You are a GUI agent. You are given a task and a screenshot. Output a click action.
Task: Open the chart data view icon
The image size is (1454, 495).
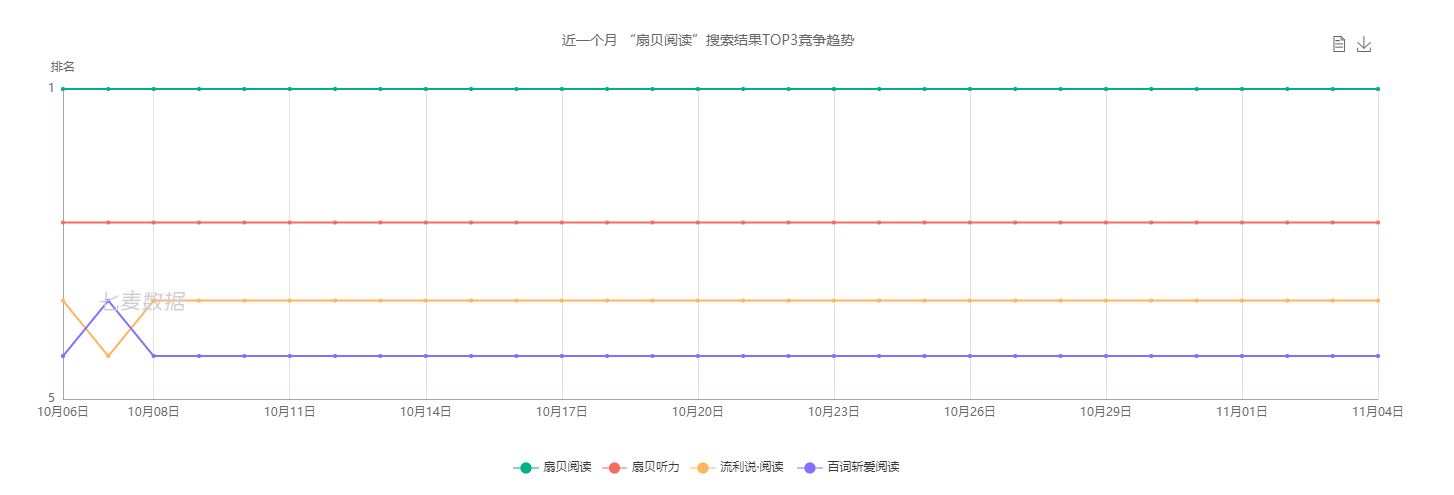(1339, 44)
